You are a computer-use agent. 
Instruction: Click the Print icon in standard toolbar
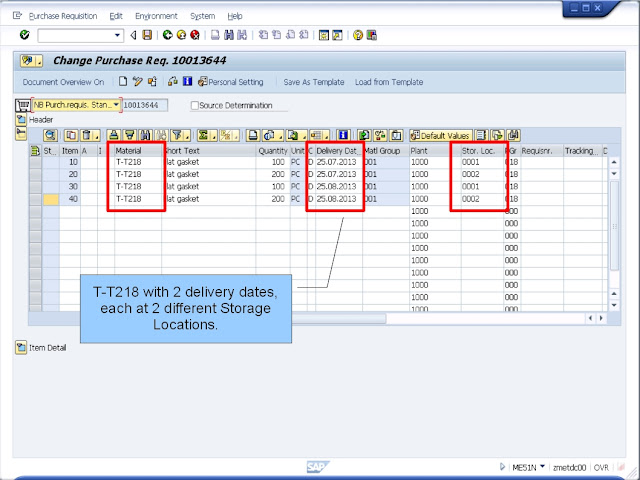coord(215,35)
